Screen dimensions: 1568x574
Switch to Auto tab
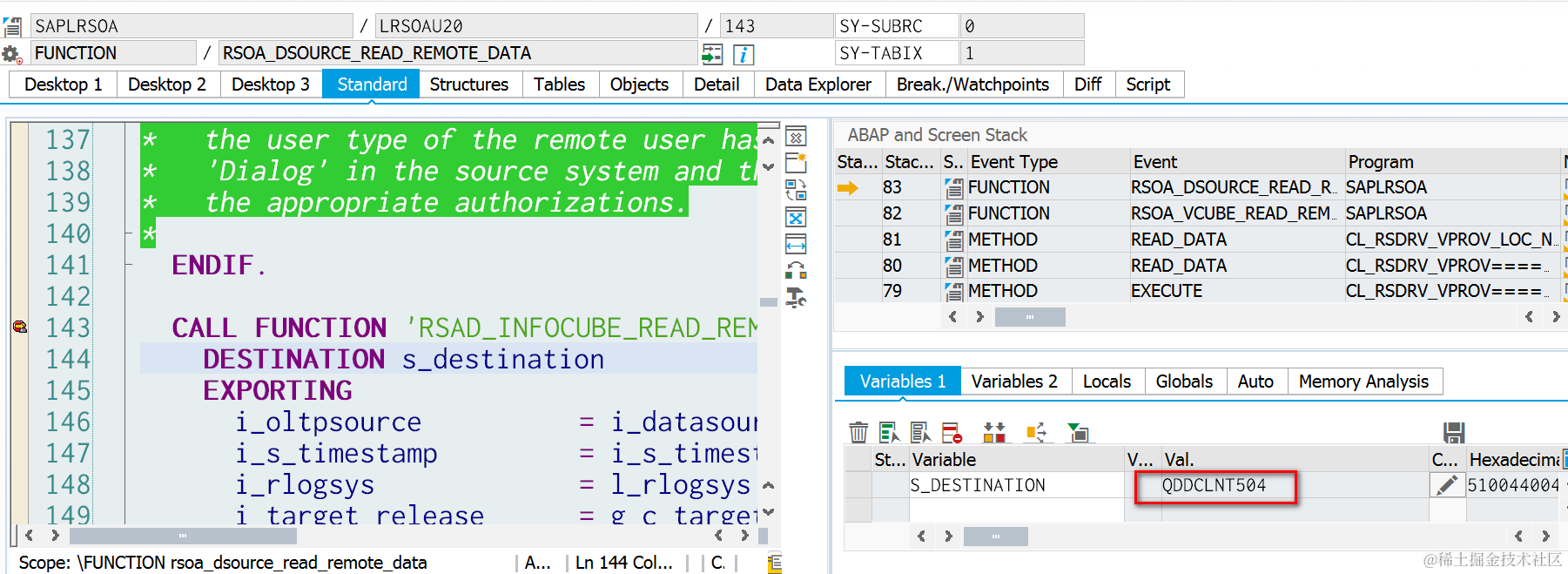click(1255, 382)
